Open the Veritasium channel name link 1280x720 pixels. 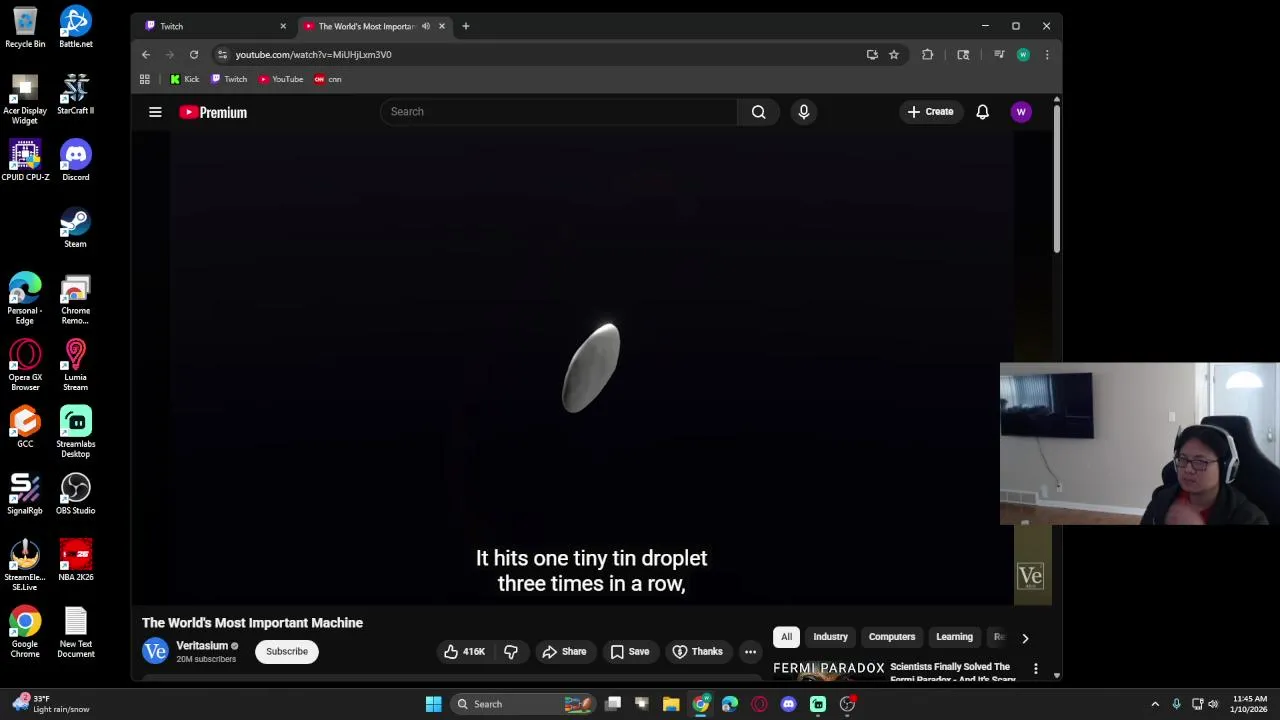point(202,646)
